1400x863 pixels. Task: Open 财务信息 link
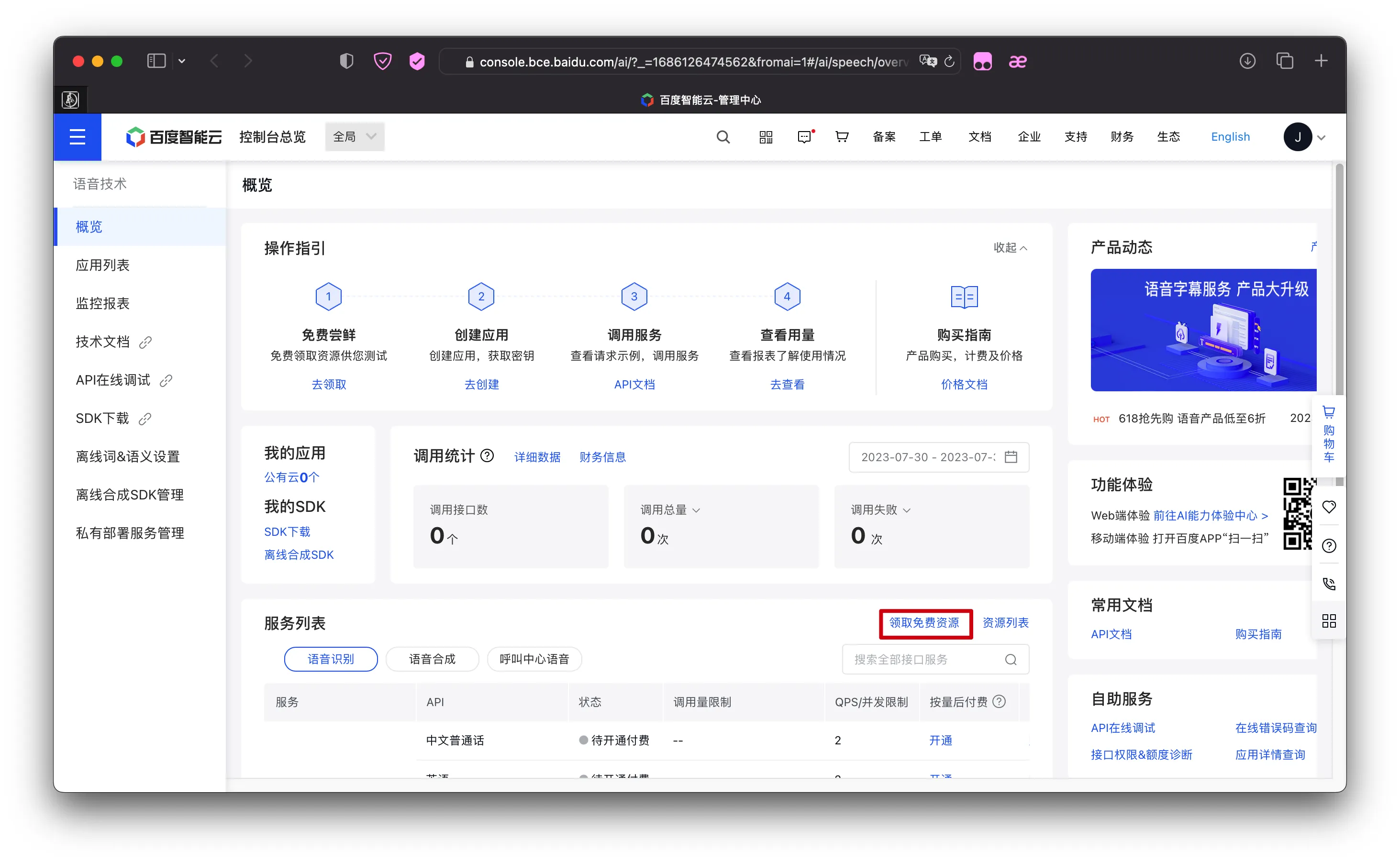coord(602,457)
